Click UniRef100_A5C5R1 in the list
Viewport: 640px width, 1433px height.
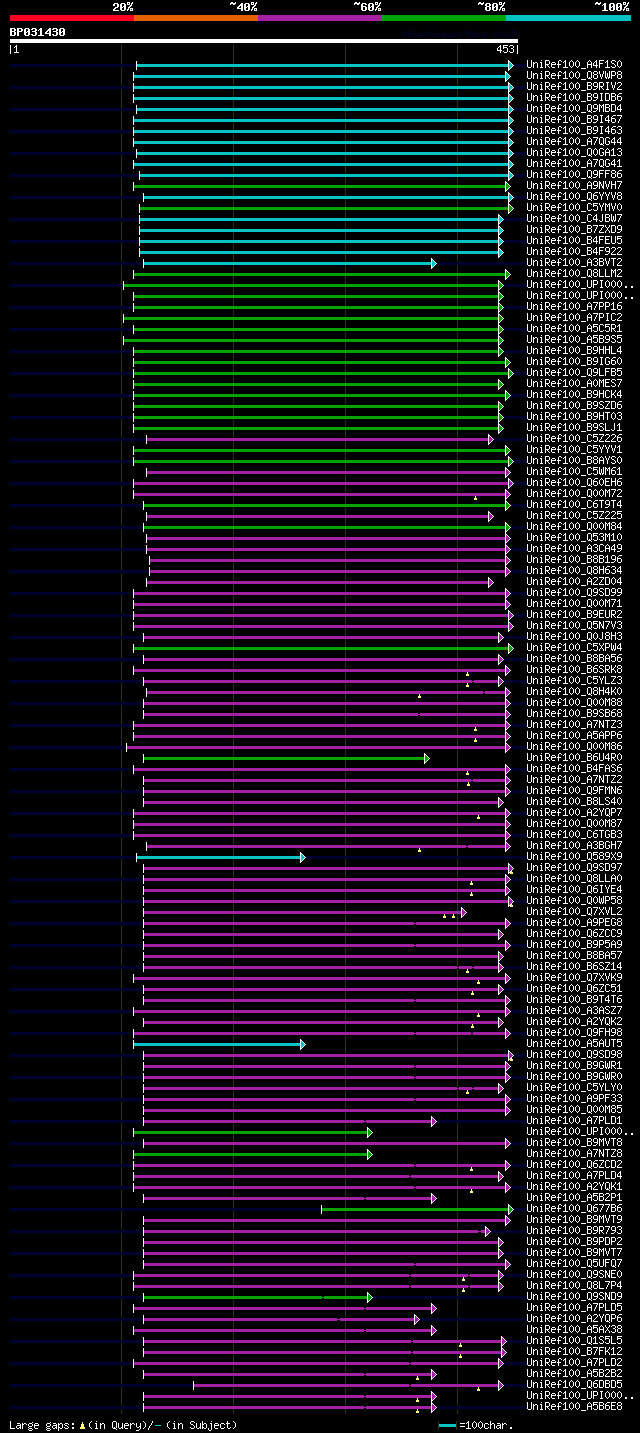click(574, 328)
